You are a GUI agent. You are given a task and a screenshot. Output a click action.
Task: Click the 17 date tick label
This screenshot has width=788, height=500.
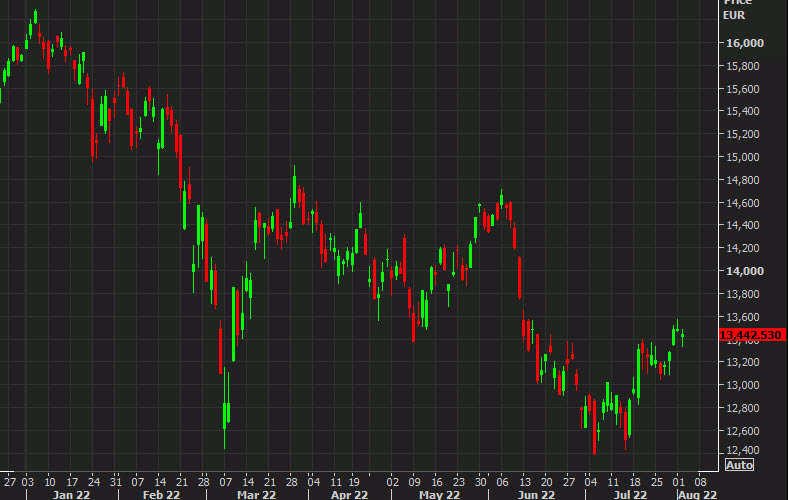pyautogui.click(x=72, y=482)
